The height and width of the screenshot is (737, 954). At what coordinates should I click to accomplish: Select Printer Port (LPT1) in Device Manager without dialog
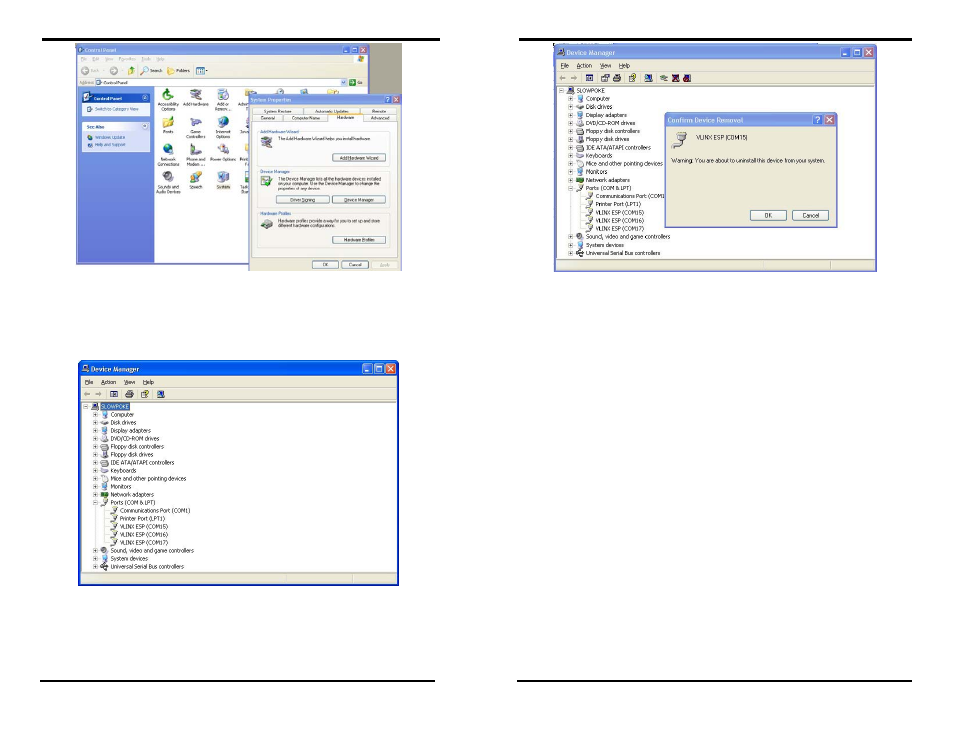[142, 519]
